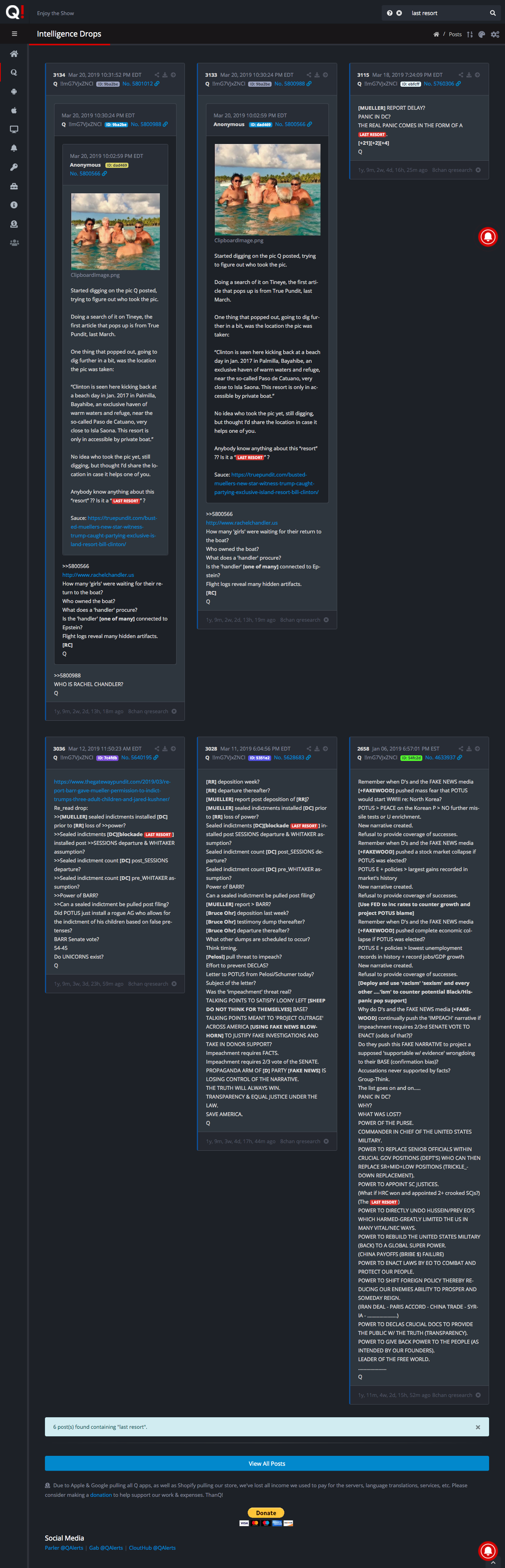The image size is (505, 1568).
Task: Open the bell alerts sidebar icon
Action: (14, 148)
